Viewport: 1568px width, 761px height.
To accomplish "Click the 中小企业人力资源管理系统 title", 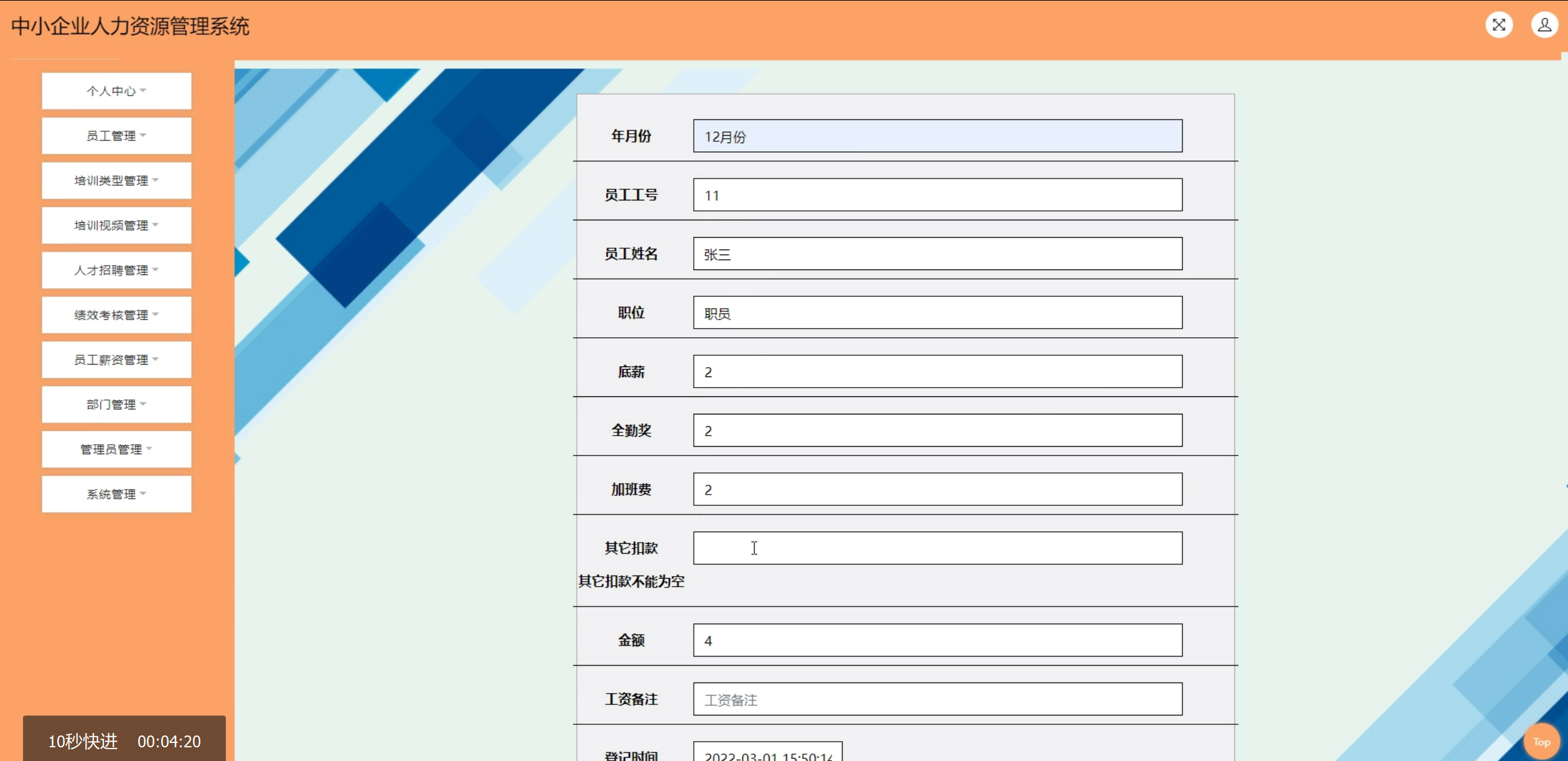I will (130, 26).
